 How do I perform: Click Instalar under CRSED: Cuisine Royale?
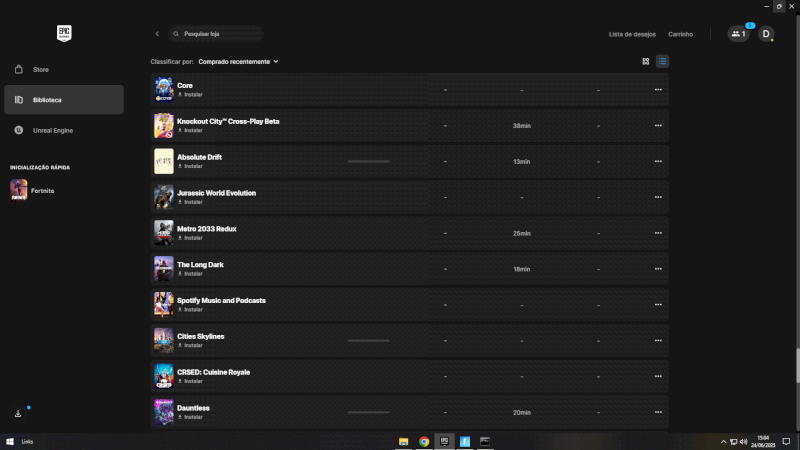click(190, 381)
